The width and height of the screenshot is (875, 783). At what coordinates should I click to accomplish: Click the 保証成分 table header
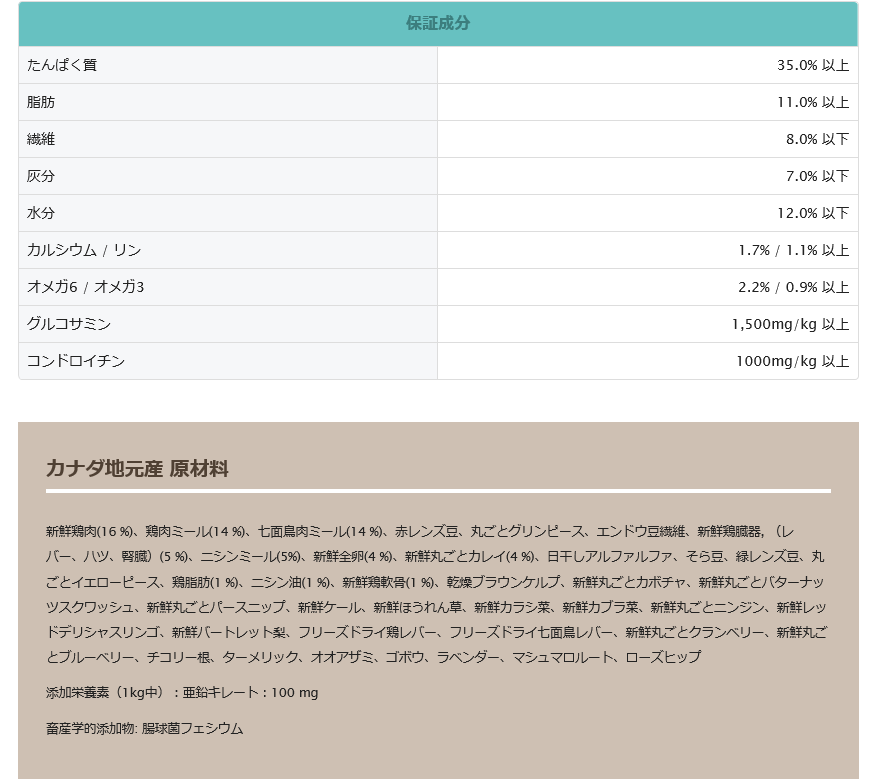pyautogui.click(x=437, y=24)
